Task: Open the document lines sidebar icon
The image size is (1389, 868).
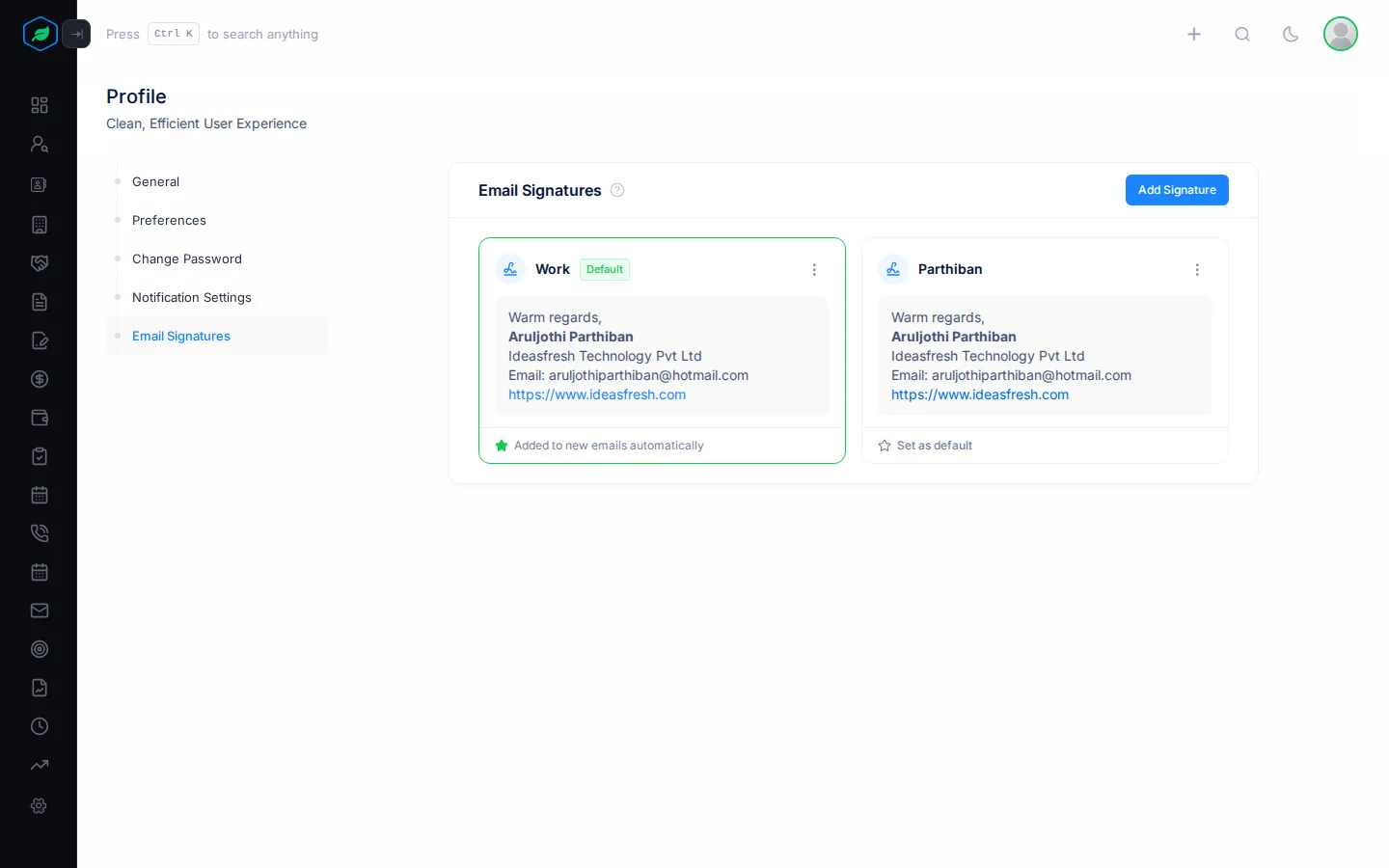Action: [x=40, y=302]
